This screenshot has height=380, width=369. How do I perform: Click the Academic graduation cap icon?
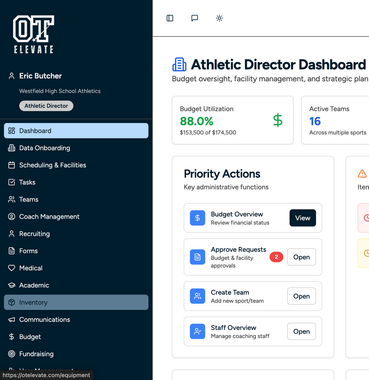(x=12, y=285)
